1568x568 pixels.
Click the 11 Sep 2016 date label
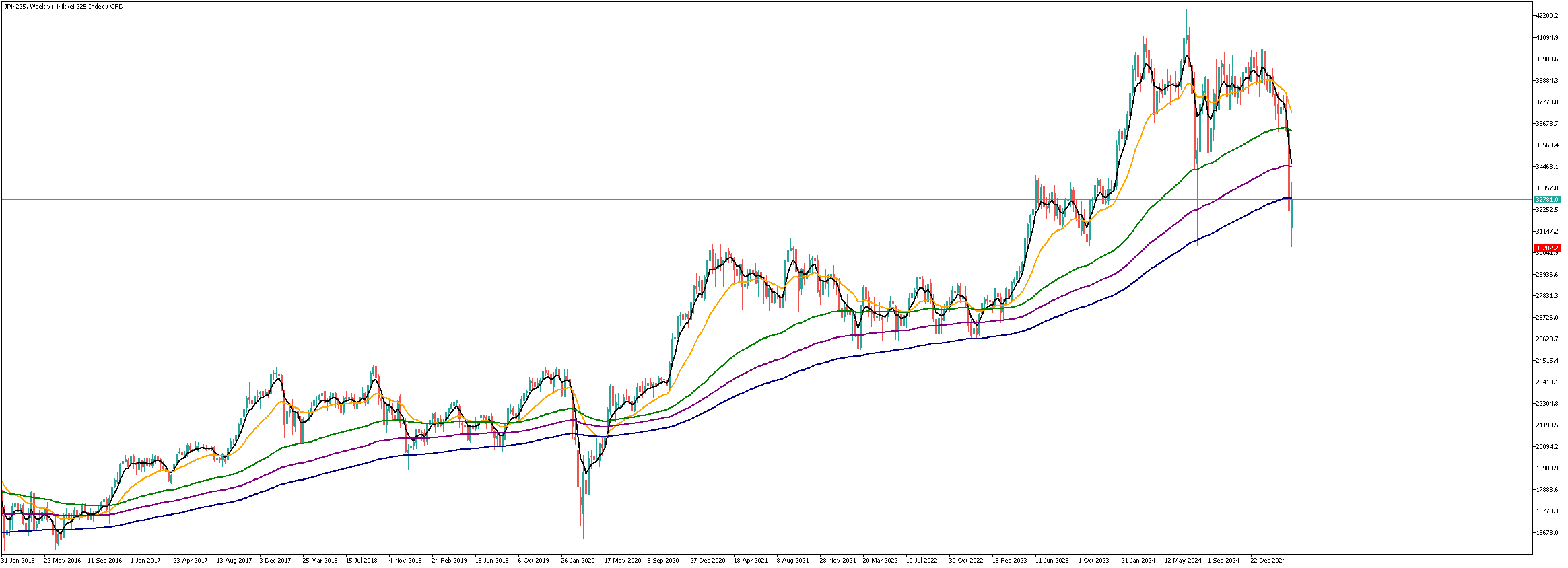tap(105, 561)
